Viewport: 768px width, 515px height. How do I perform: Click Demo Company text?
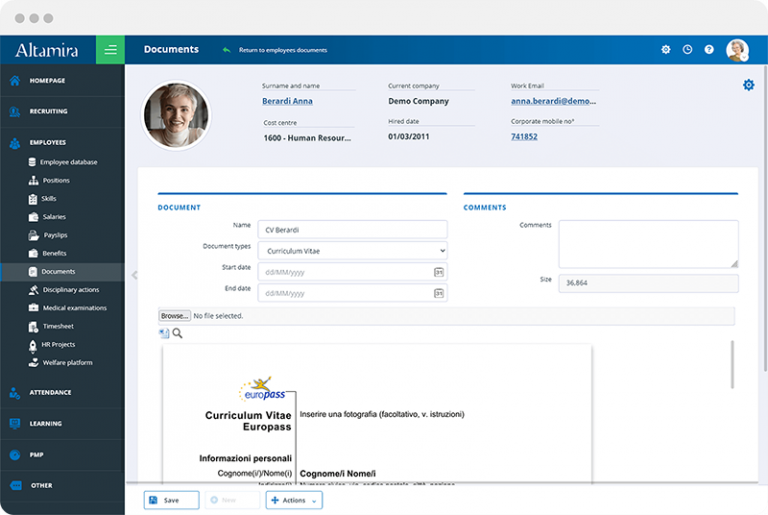pos(418,101)
